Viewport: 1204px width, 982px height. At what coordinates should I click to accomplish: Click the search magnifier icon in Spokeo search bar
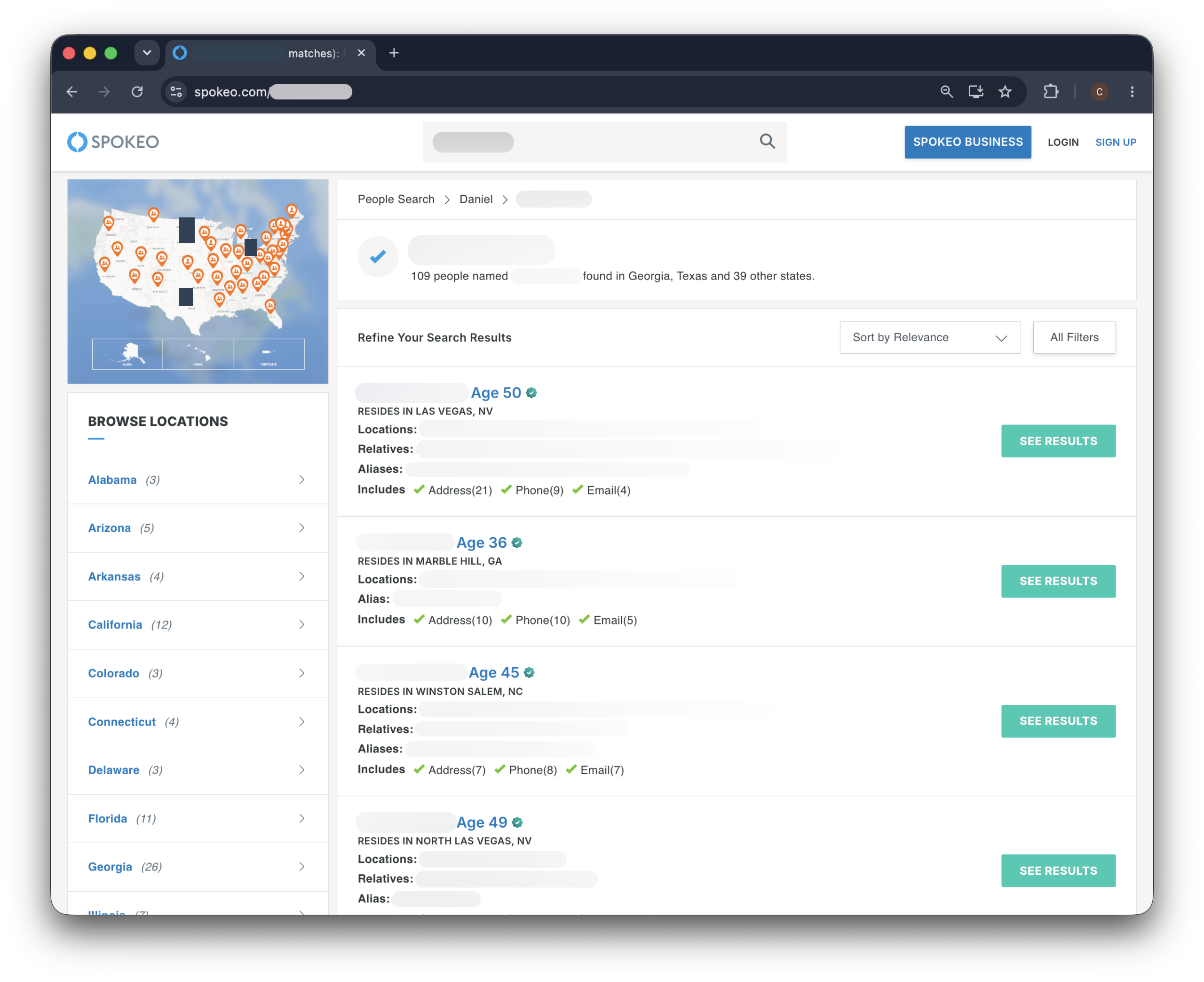(x=767, y=142)
